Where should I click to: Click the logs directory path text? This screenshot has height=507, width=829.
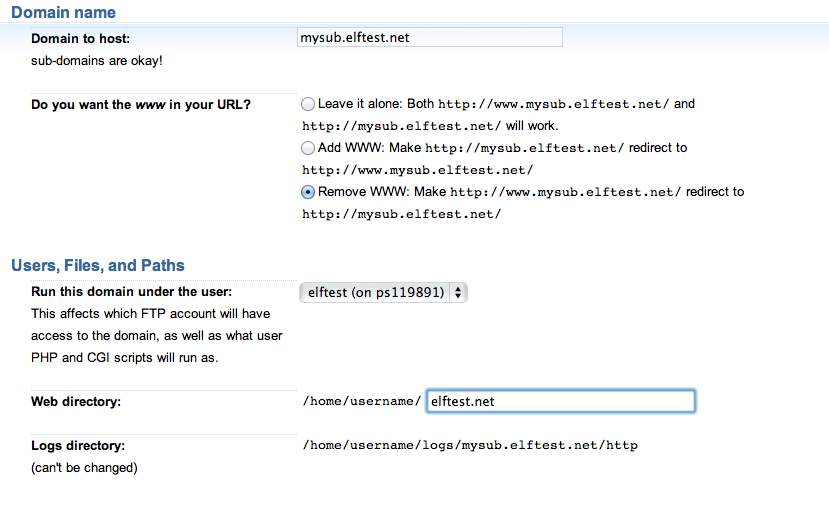pyautogui.click(x=470, y=445)
